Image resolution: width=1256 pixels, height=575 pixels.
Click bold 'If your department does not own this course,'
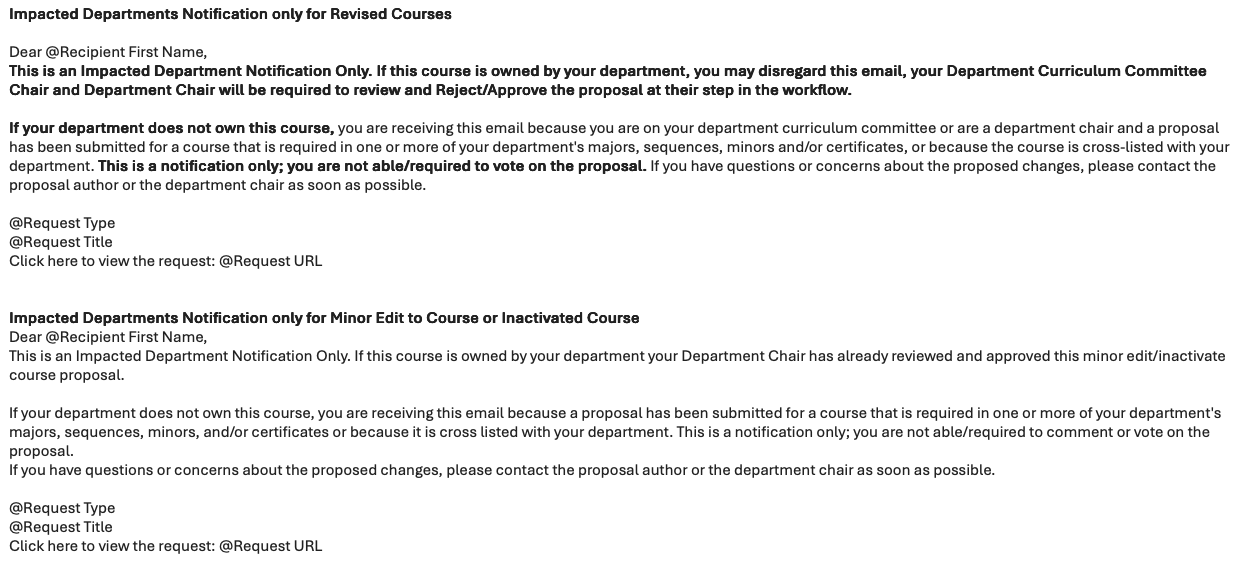[x=171, y=128]
